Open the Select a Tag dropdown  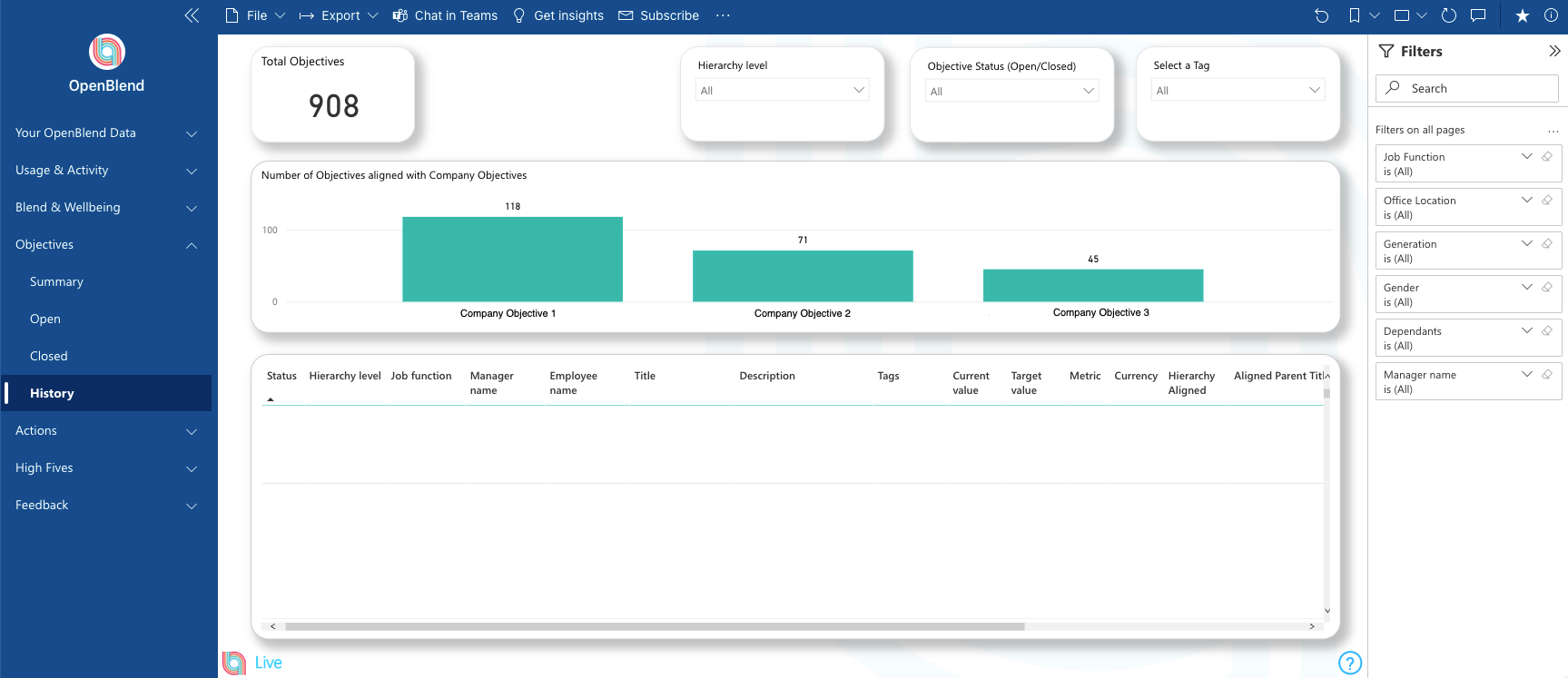[x=1238, y=90]
